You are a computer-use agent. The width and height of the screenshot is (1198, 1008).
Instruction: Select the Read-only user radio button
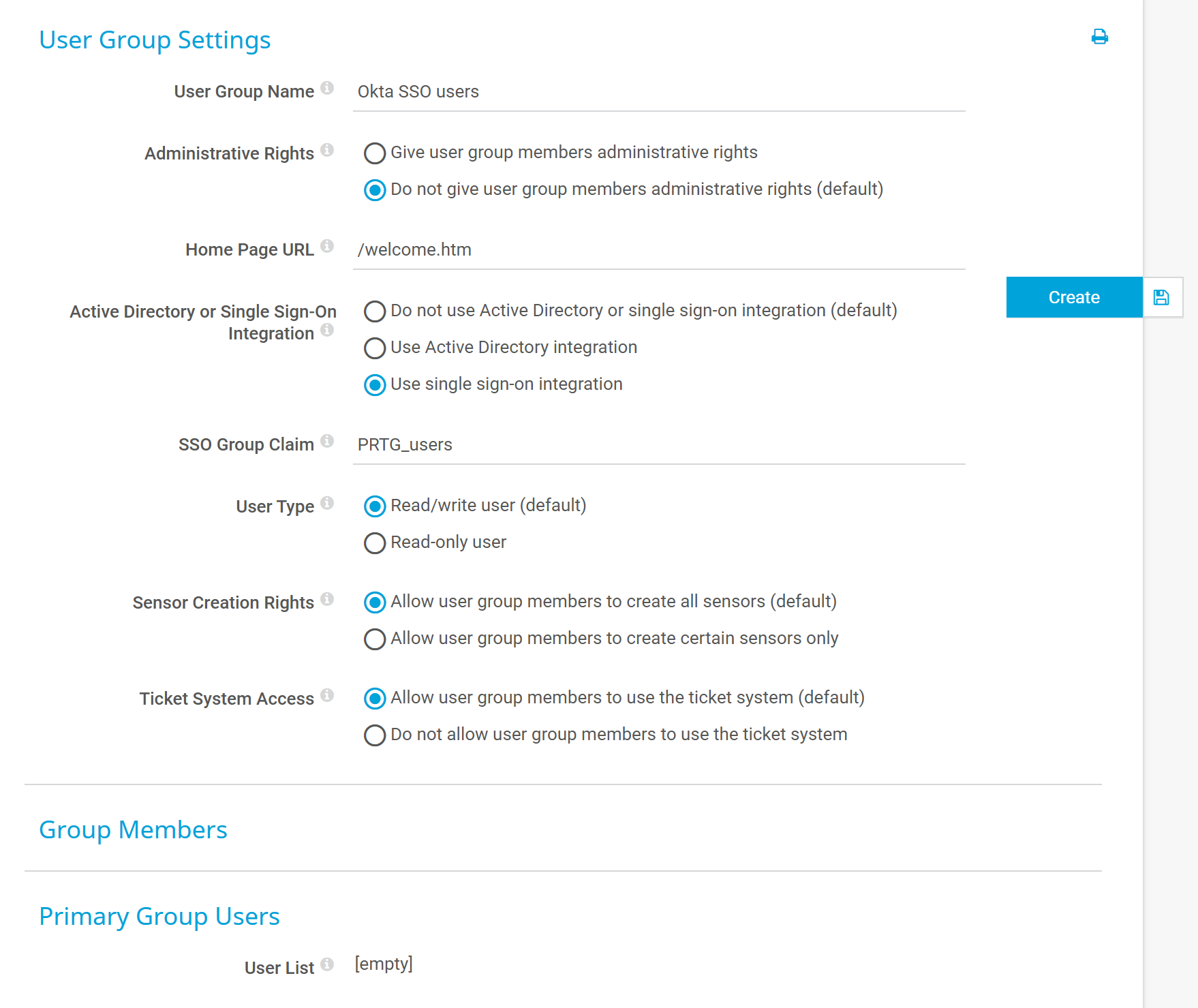pyautogui.click(x=375, y=543)
